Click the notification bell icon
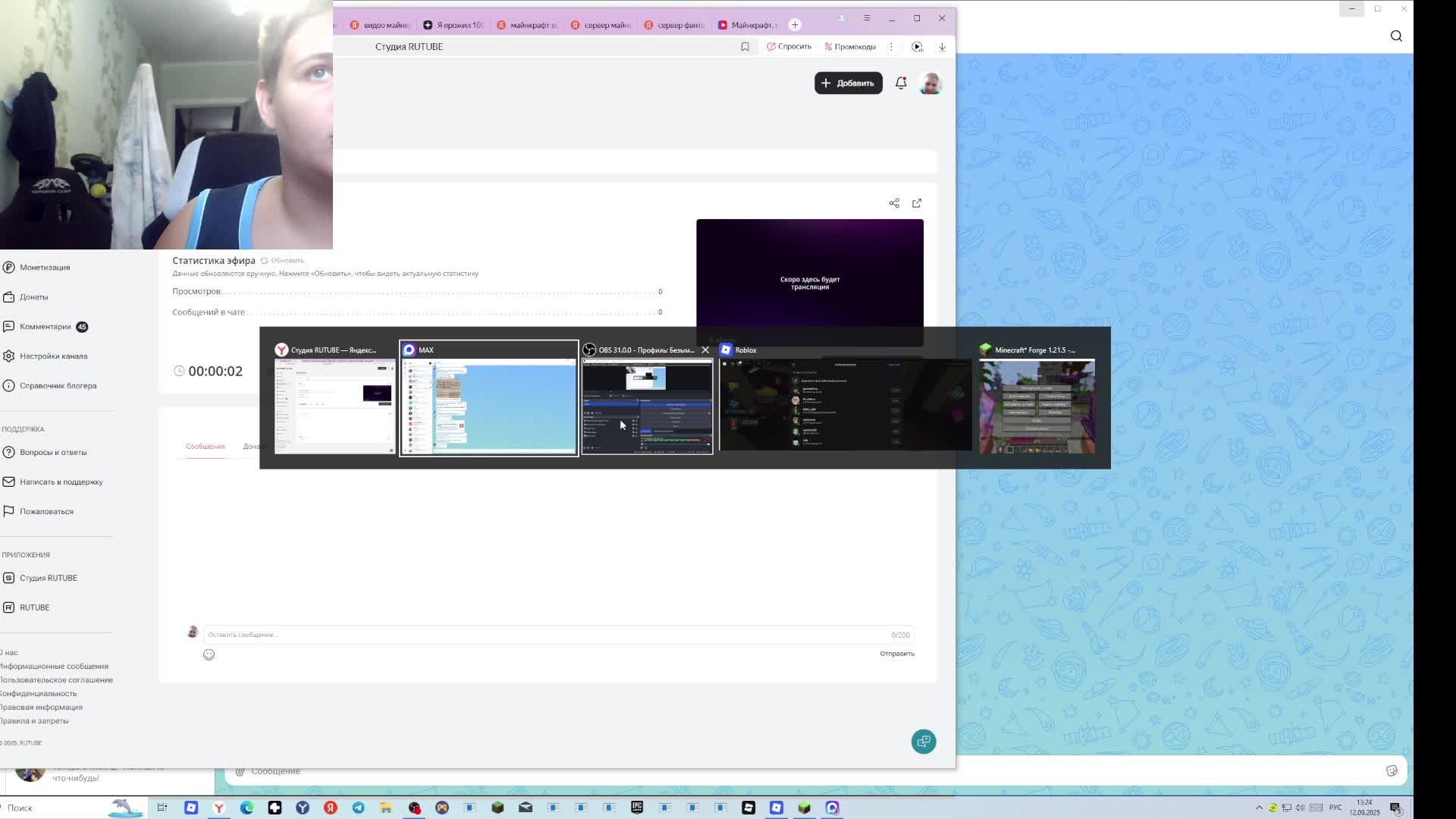This screenshot has height=819, width=1456. 901,83
